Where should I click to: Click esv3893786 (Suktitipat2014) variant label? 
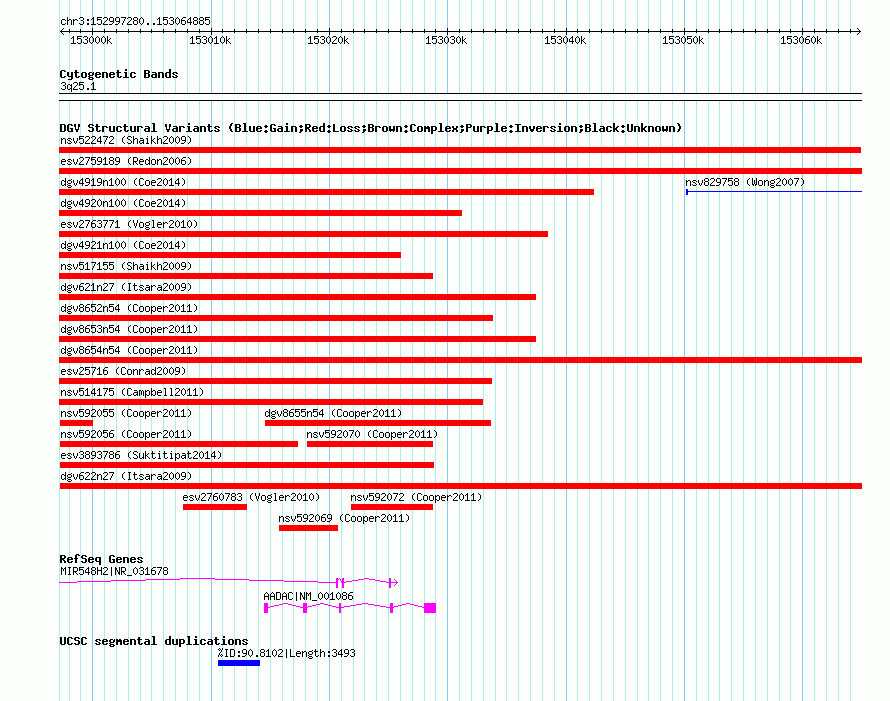tap(141, 455)
